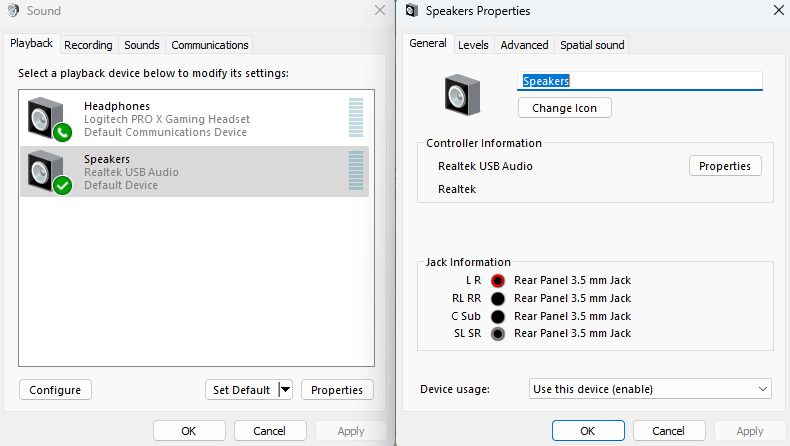
Task: Click the large speaker icon in Properties
Action: pos(463,92)
